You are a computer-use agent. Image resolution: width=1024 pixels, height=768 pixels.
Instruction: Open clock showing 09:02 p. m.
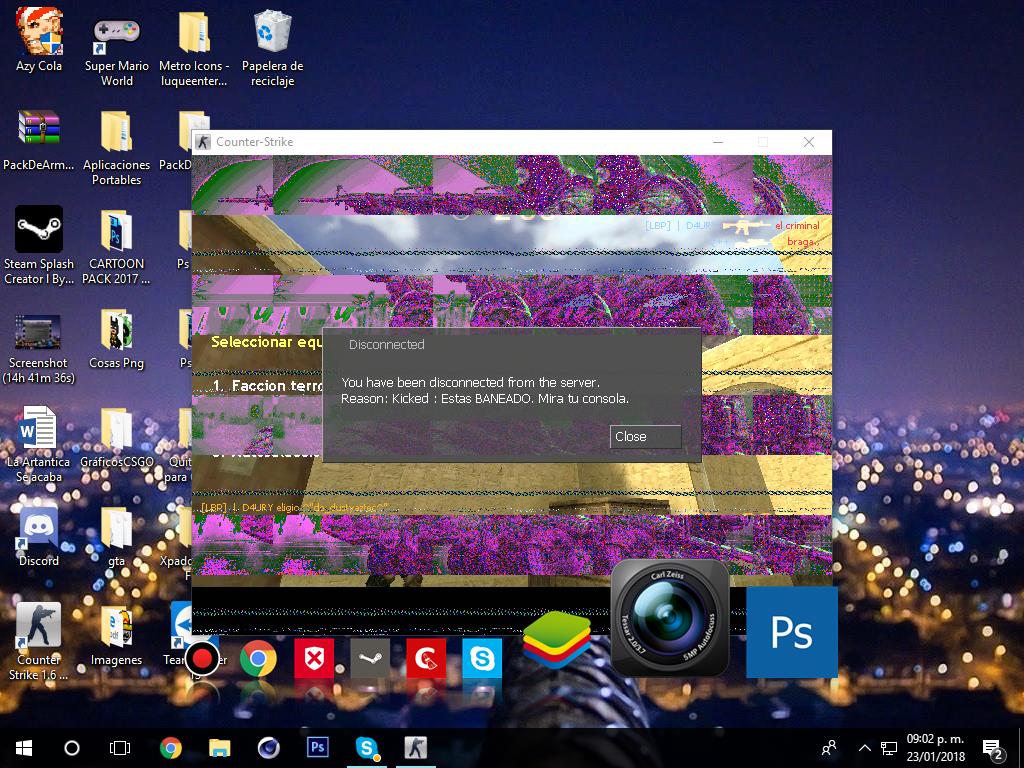(935, 748)
